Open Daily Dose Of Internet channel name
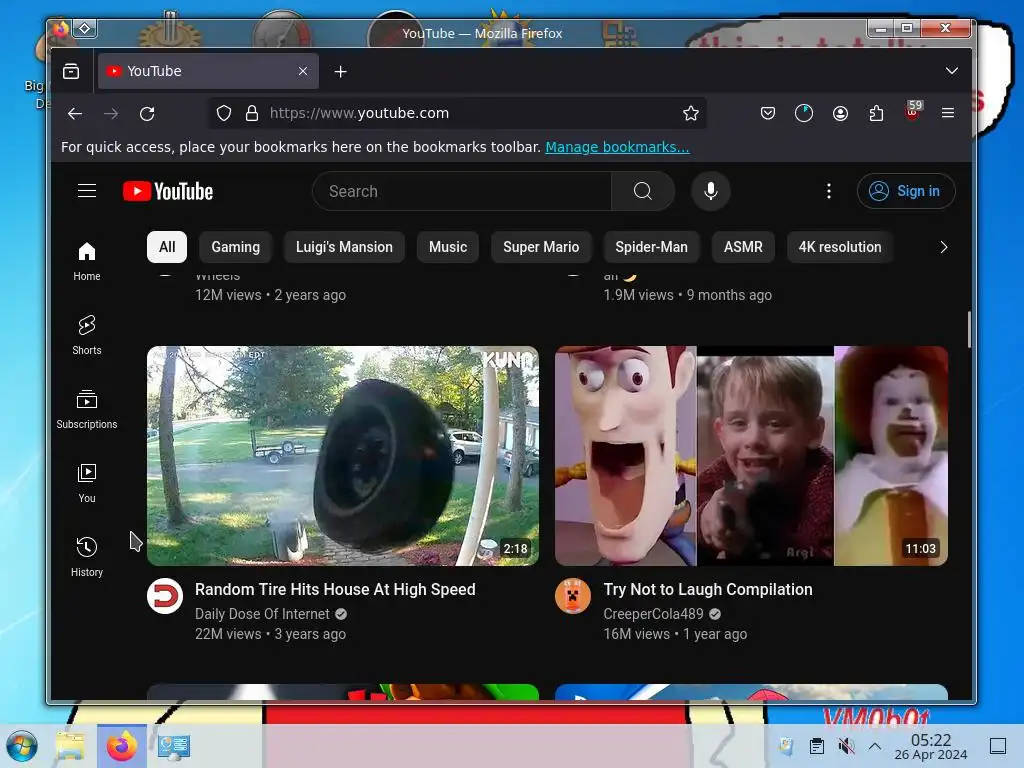Viewport: 1024px width, 768px height. coord(262,614)
